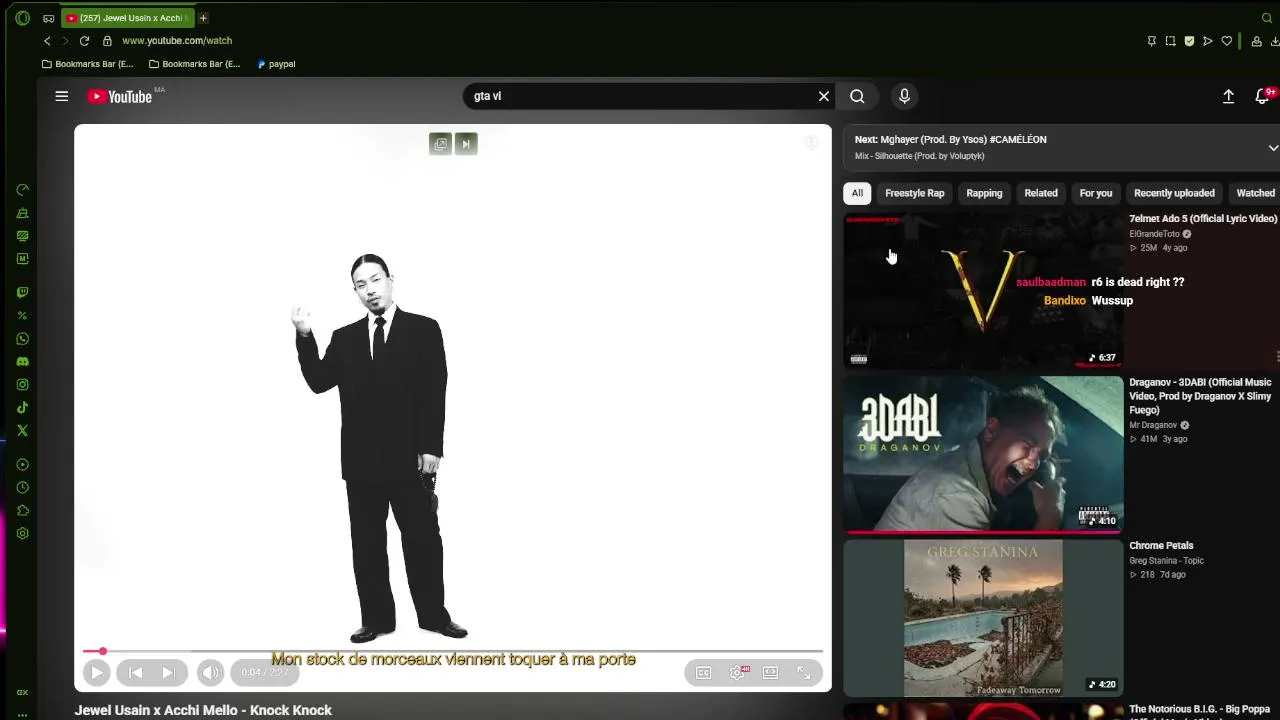Open the YouTube guide hamburger menu
Image resolution: width=1280 pixels, height=720 pixels.
coord(62,96)
